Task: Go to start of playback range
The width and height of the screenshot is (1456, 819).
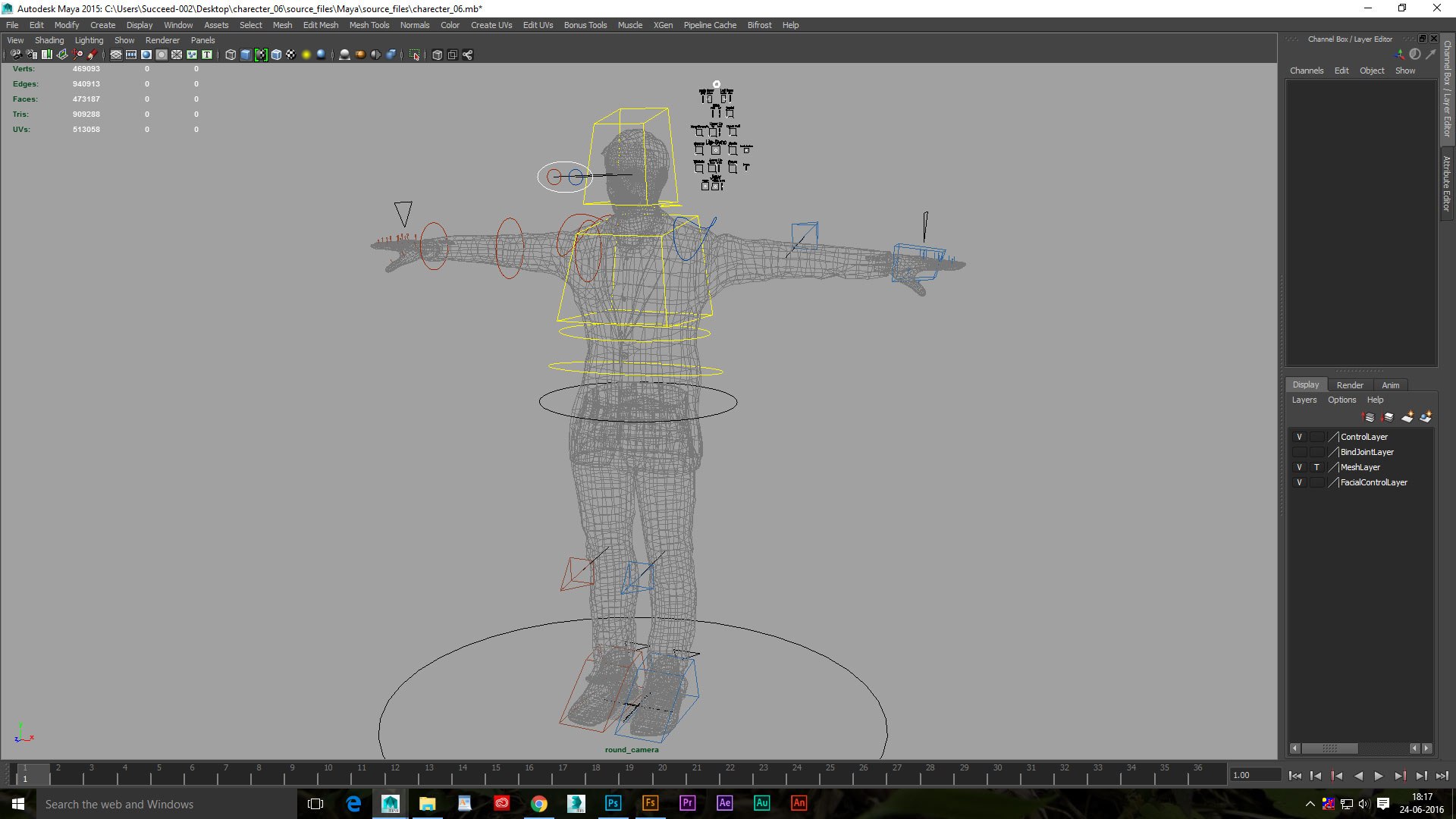Action: click(x=1295, y=775)
